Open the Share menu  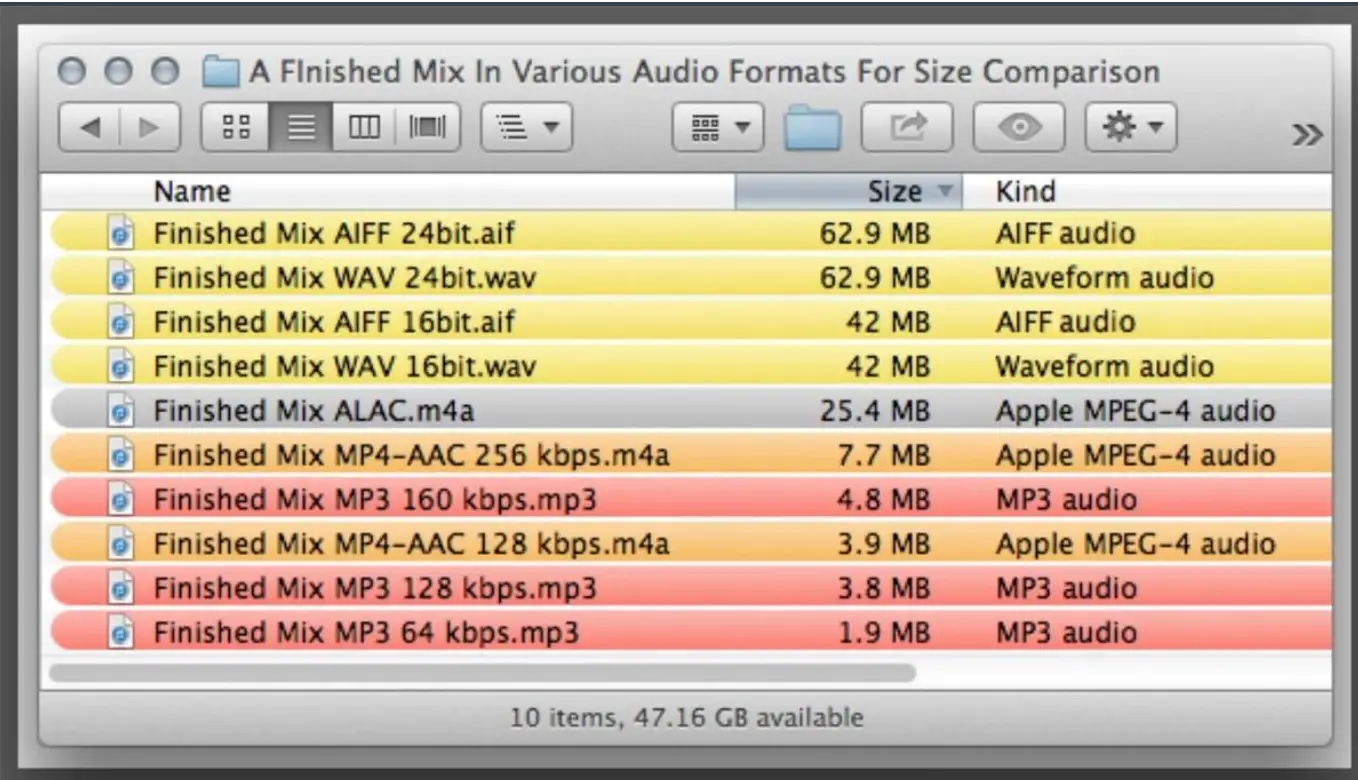point(905,127)
